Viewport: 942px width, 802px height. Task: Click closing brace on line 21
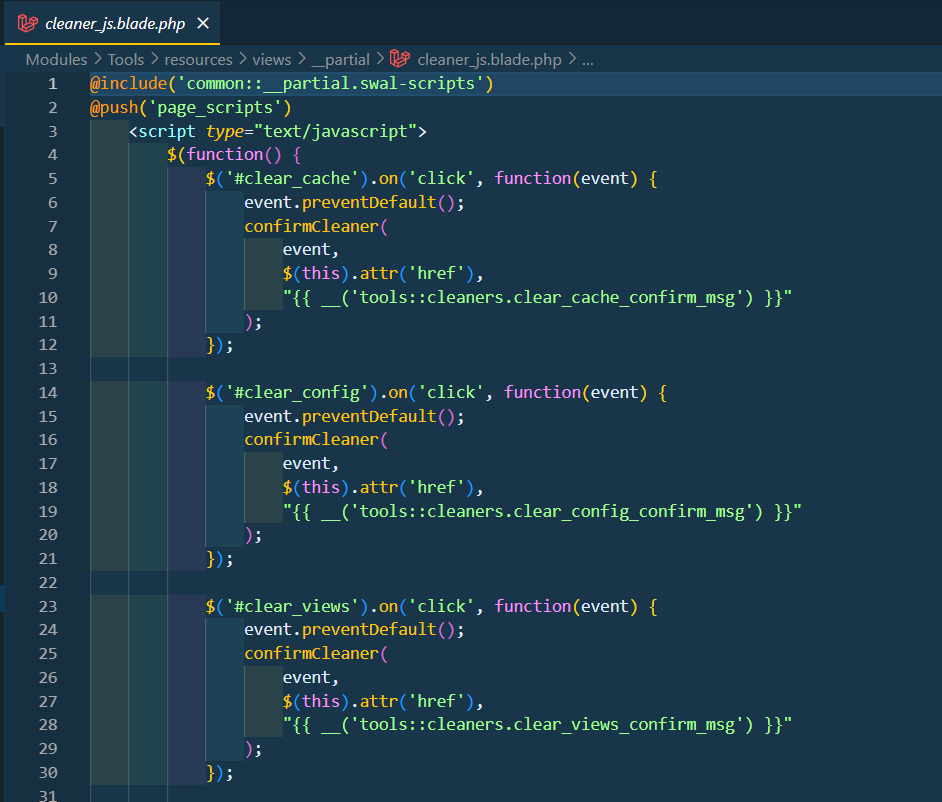(x=210, y=559)
